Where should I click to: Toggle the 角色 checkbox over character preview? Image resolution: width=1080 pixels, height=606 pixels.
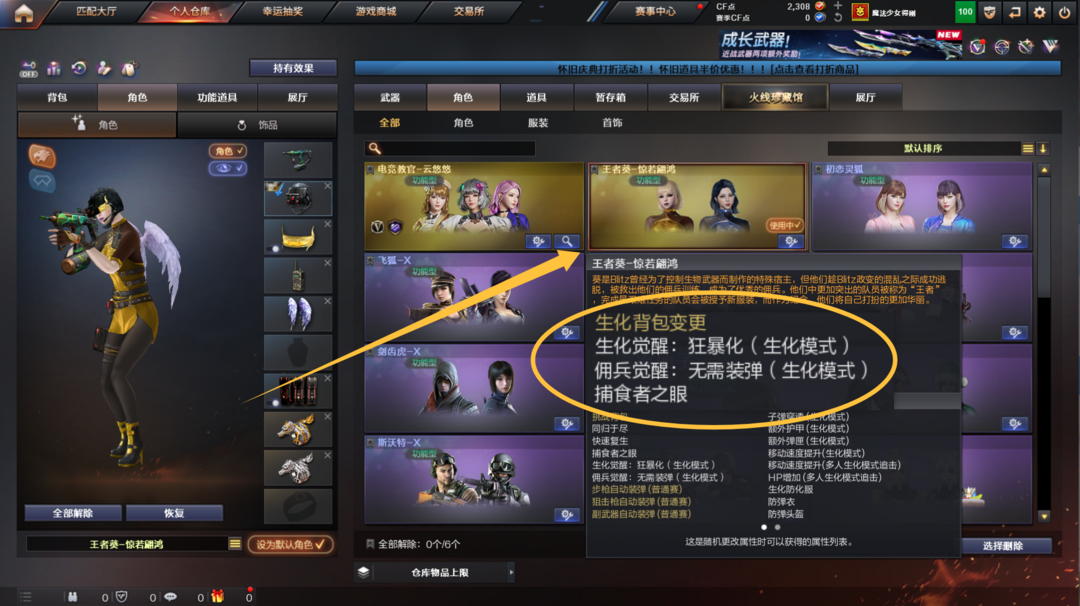(x=228, y=151)
